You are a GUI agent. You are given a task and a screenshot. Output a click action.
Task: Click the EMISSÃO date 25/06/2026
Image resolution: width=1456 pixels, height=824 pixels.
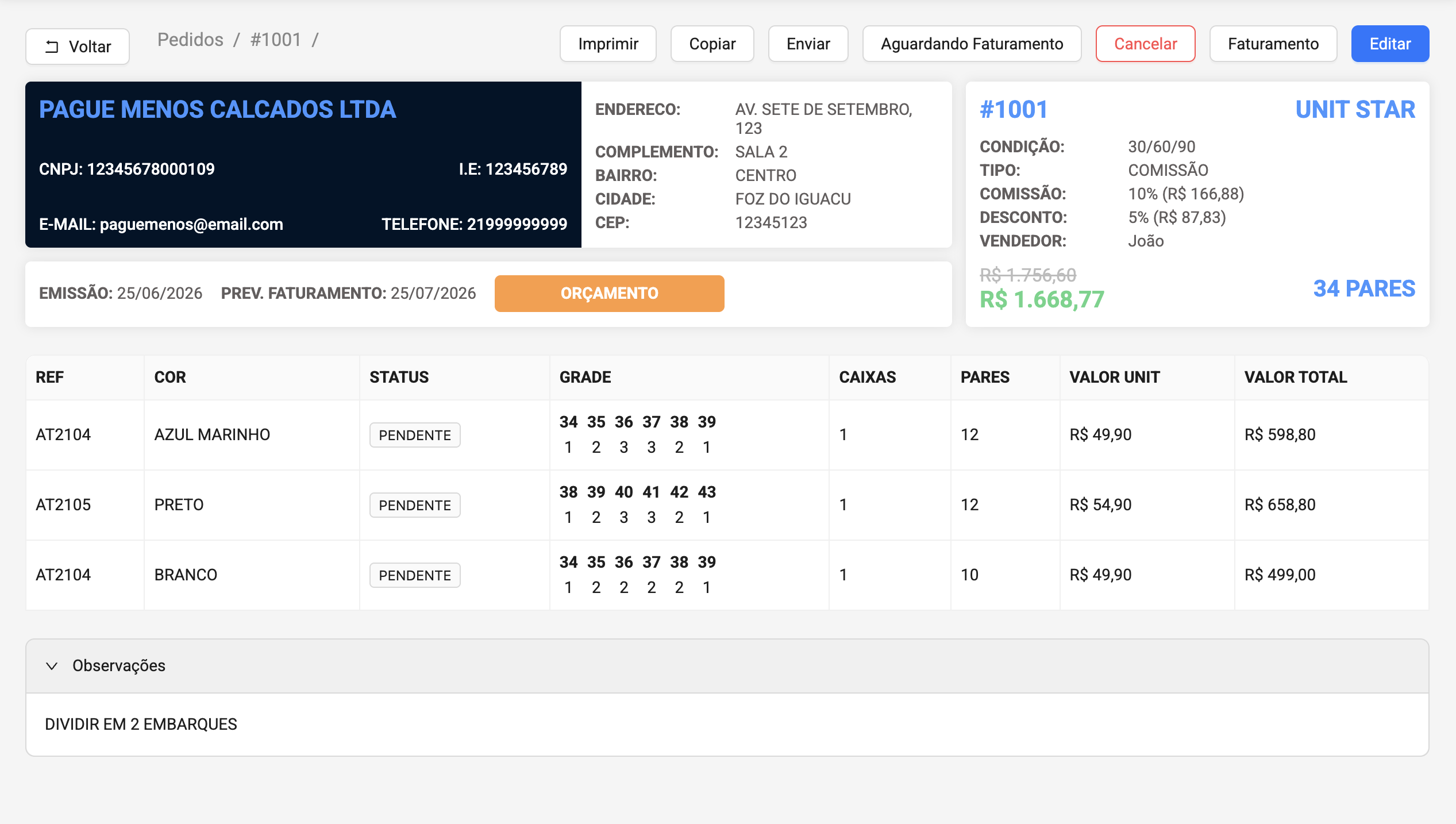(x=160, y=293)
